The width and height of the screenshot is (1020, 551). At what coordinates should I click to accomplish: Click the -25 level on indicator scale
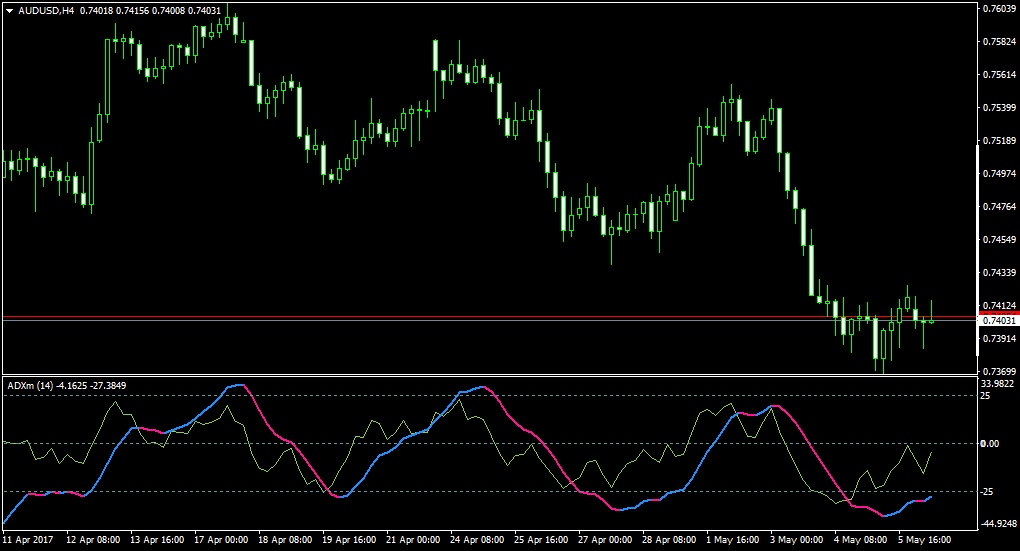[x=987, y=492]
